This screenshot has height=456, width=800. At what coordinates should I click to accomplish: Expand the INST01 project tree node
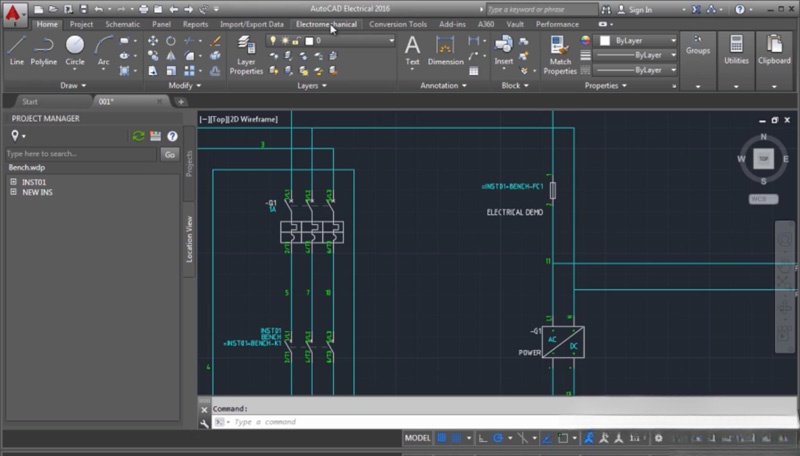point(13,182)
